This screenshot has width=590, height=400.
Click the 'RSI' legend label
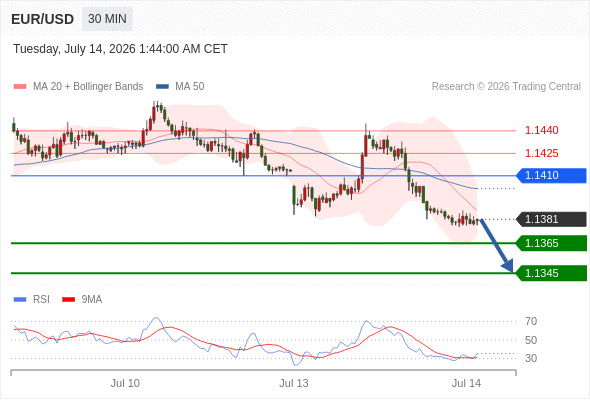coord(41,300)
